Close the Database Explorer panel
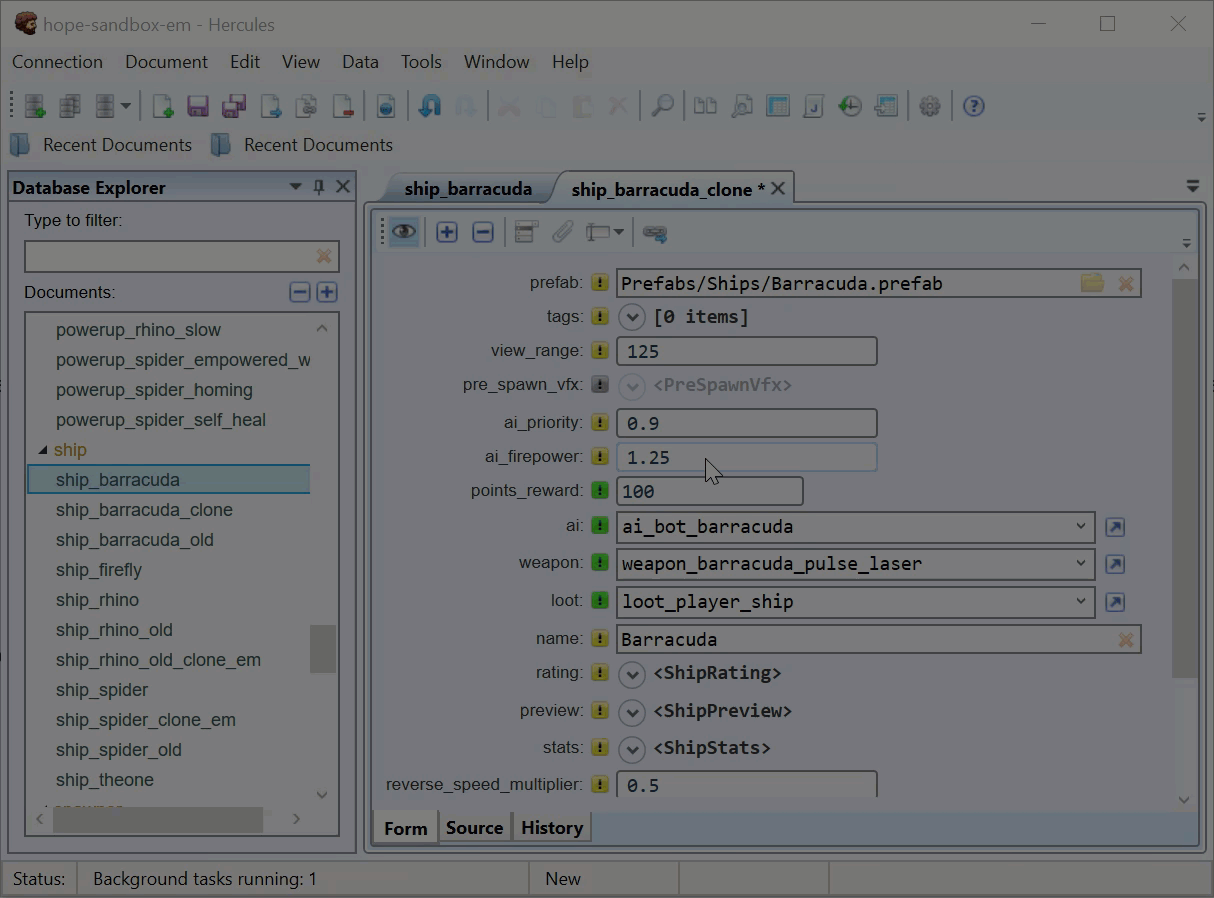 tap(343, 187)
